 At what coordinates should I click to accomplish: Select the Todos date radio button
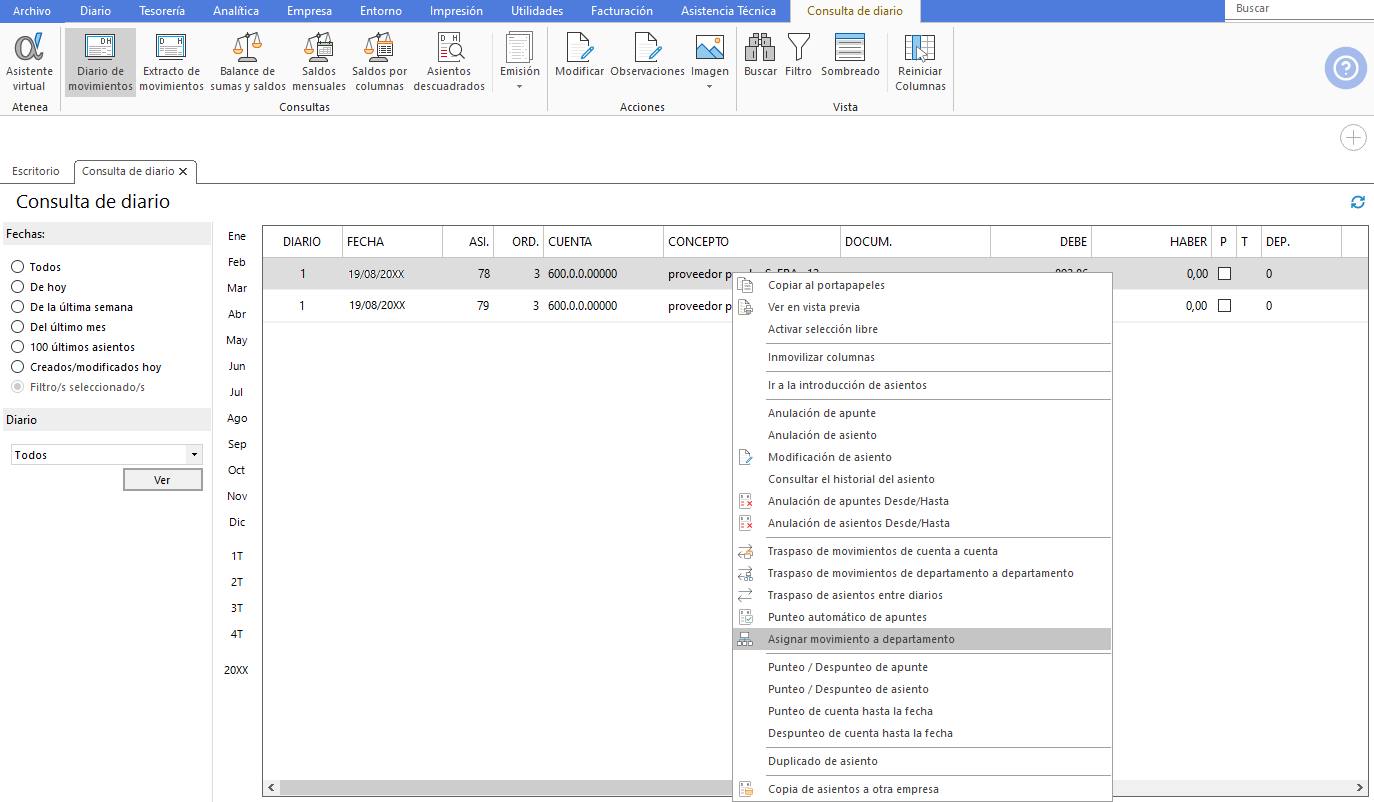coord(17,267)
